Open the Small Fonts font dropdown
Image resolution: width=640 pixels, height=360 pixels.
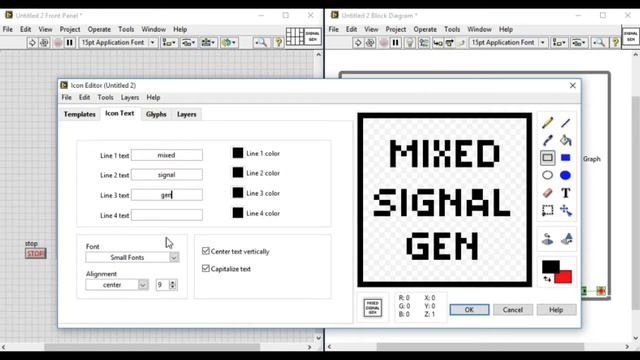174,258
